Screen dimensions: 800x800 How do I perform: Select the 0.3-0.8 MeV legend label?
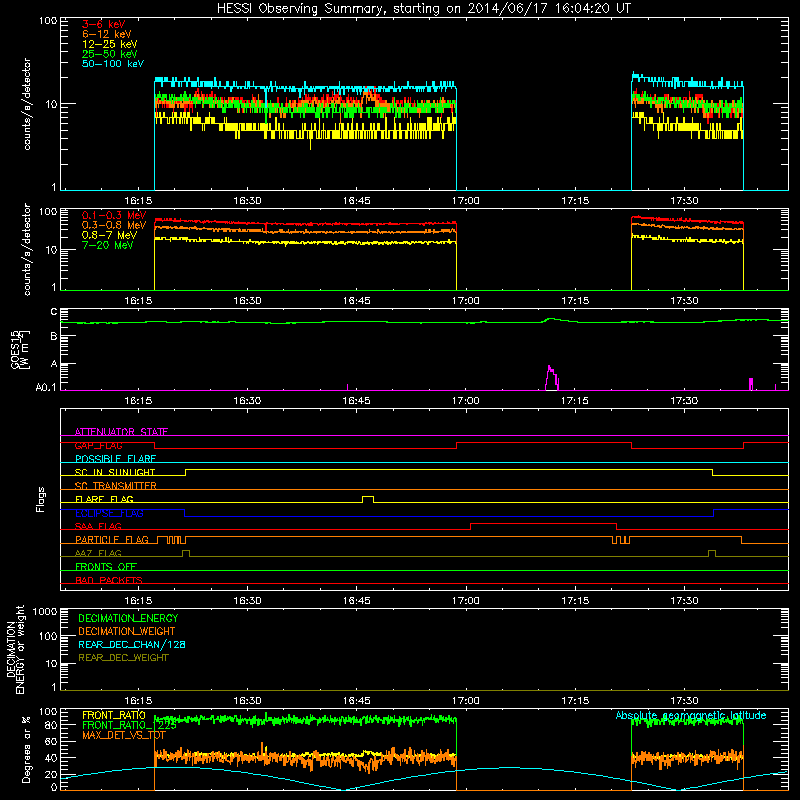pyautogui.click(x=114, y=225)
